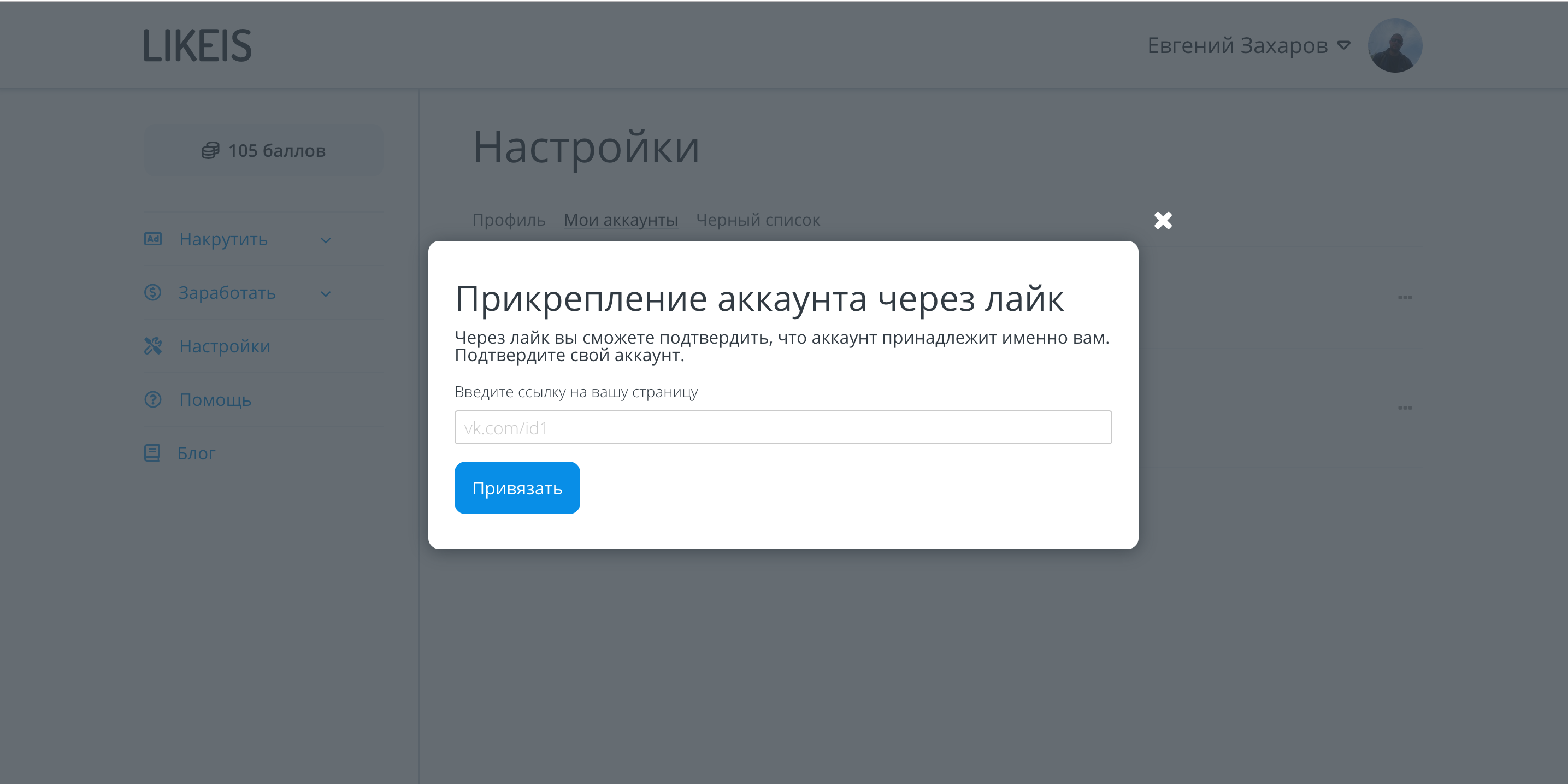The height and width of the screenshot is (784, 1568).
Task: Close the dialog with the X icon
Action: click(1163, 220)
